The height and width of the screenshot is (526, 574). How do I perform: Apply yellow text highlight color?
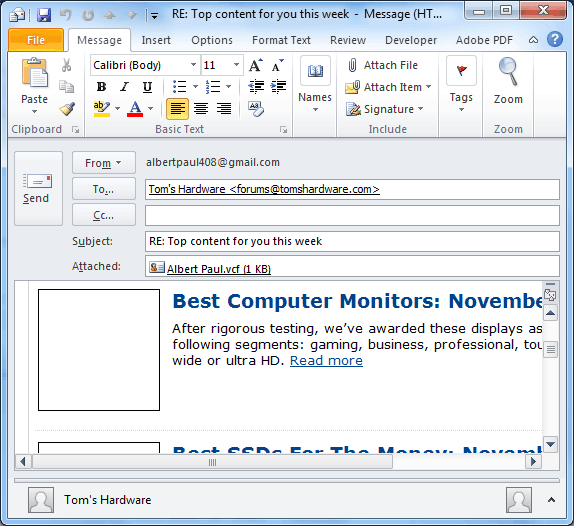pos(102,109)
